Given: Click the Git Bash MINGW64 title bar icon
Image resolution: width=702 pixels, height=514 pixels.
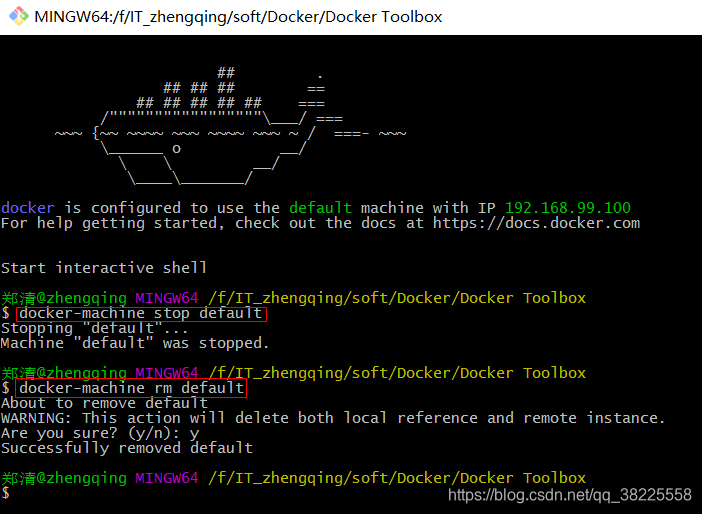Looking at the screenshot, I should tap(19, 16).
